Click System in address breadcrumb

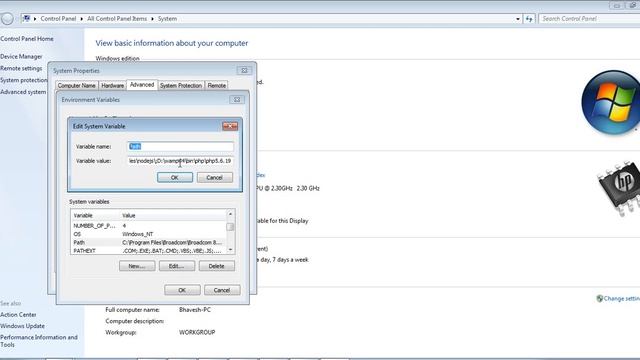coord(167,19)
